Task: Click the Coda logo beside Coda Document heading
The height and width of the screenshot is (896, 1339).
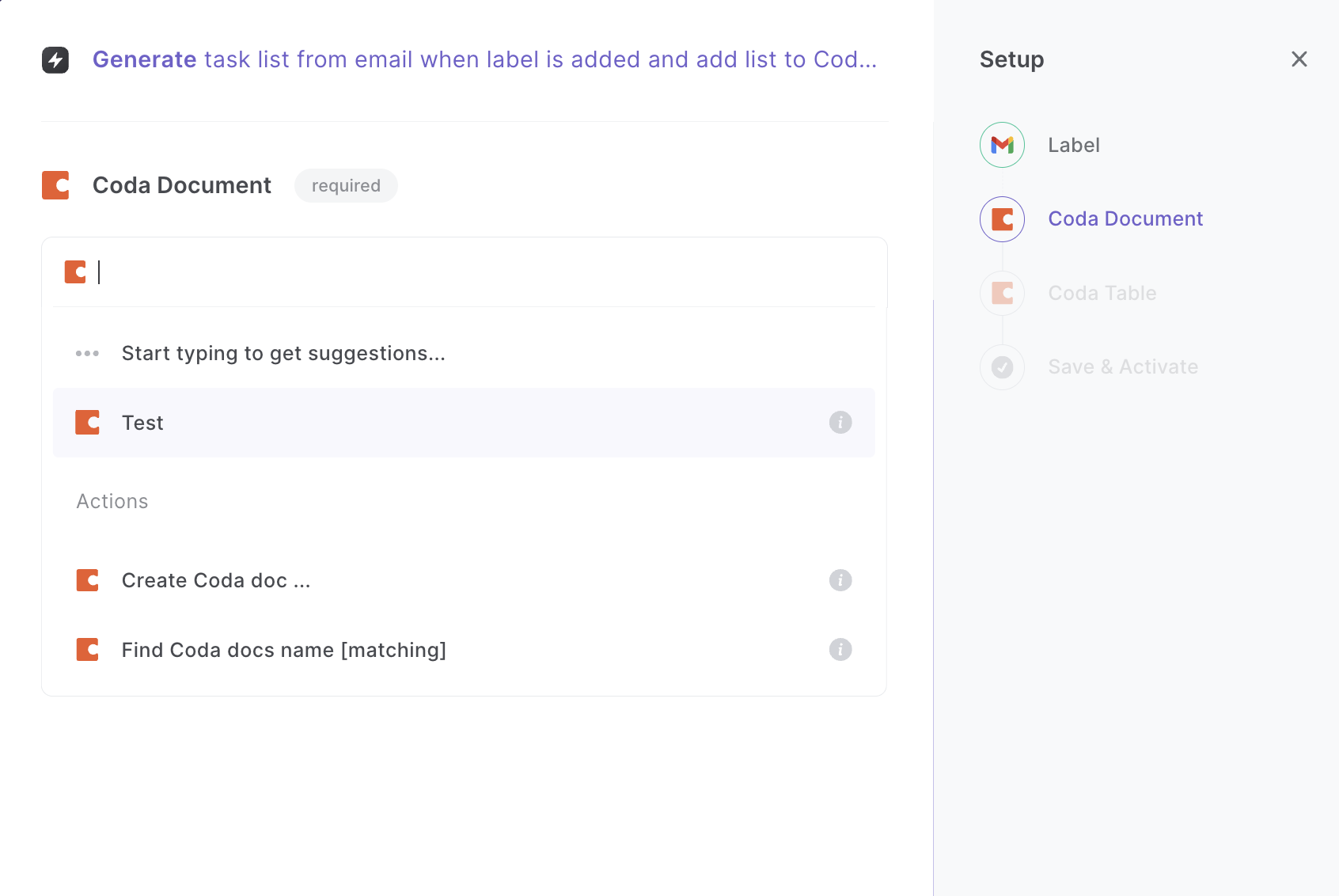Action: click(x=55, y=185)
